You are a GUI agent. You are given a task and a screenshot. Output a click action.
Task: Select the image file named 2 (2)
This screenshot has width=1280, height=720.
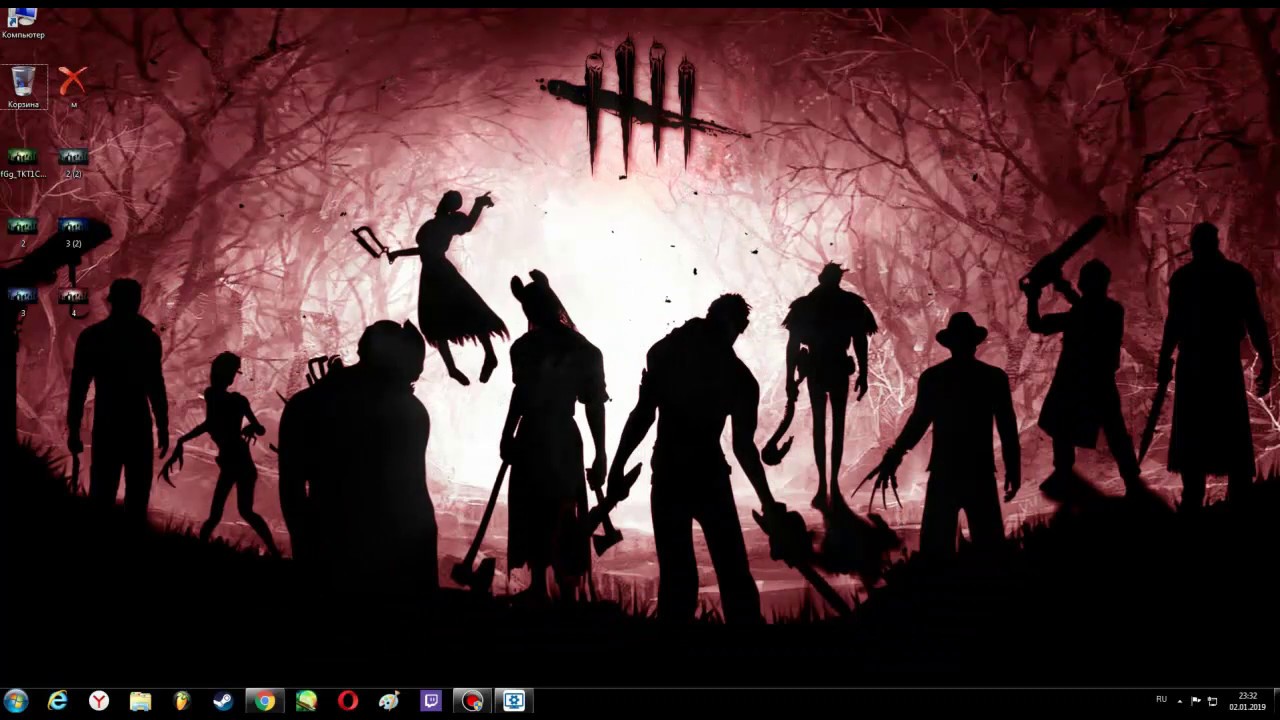tap(73, 163)
